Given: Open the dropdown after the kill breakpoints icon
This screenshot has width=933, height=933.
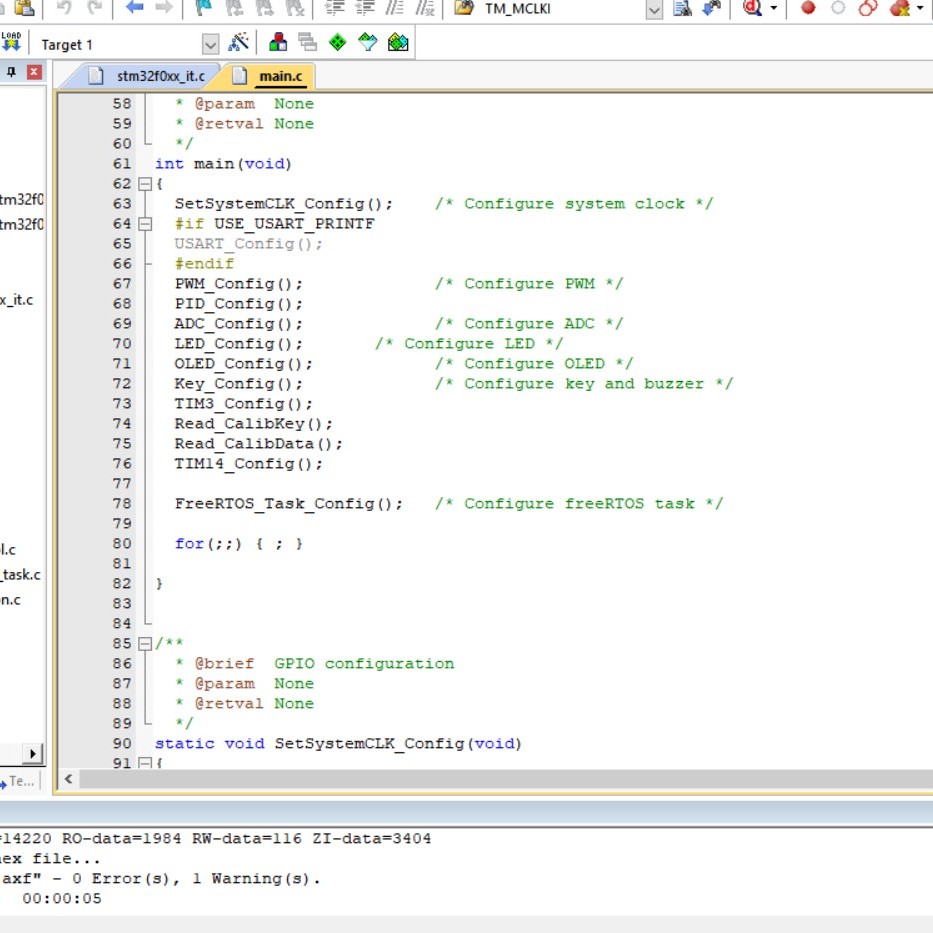Looking at the screenshot, I should tap(919, 8).
